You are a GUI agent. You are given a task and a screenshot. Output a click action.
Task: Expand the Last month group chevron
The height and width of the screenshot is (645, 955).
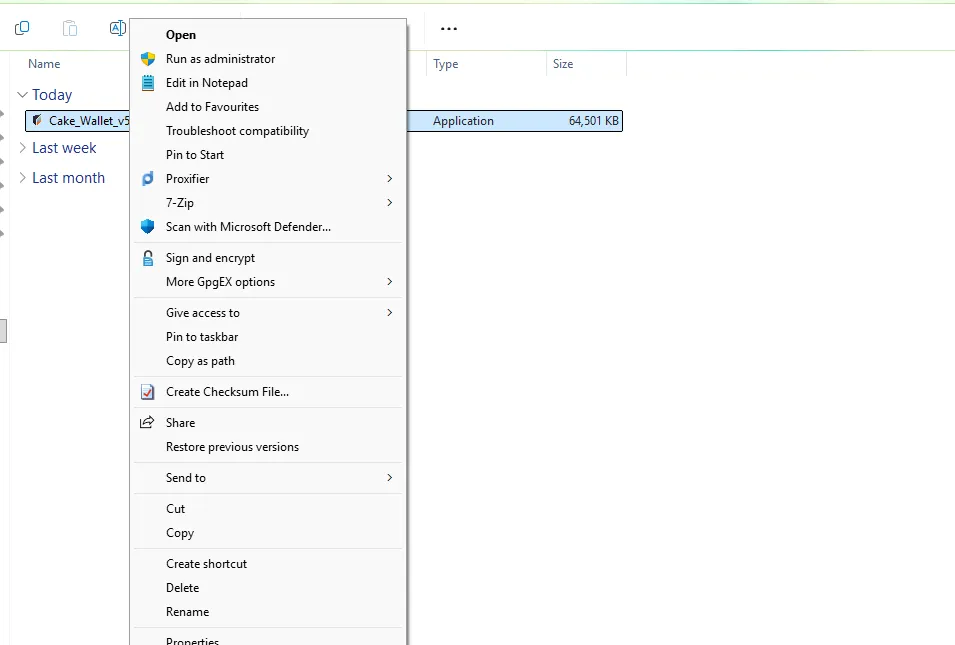pos(23,178)
